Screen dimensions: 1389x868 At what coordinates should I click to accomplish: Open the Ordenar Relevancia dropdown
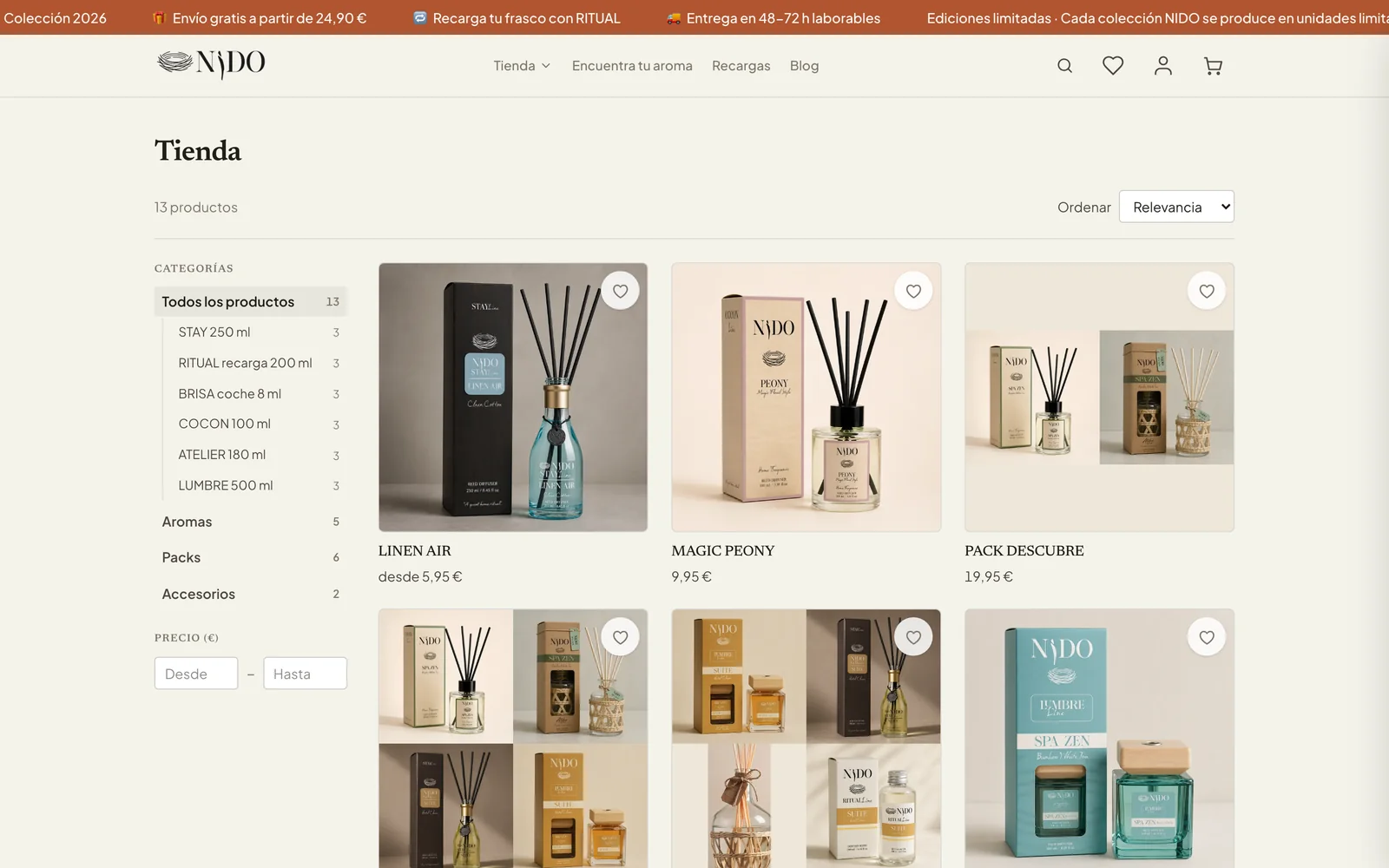tap(1176, 207)
